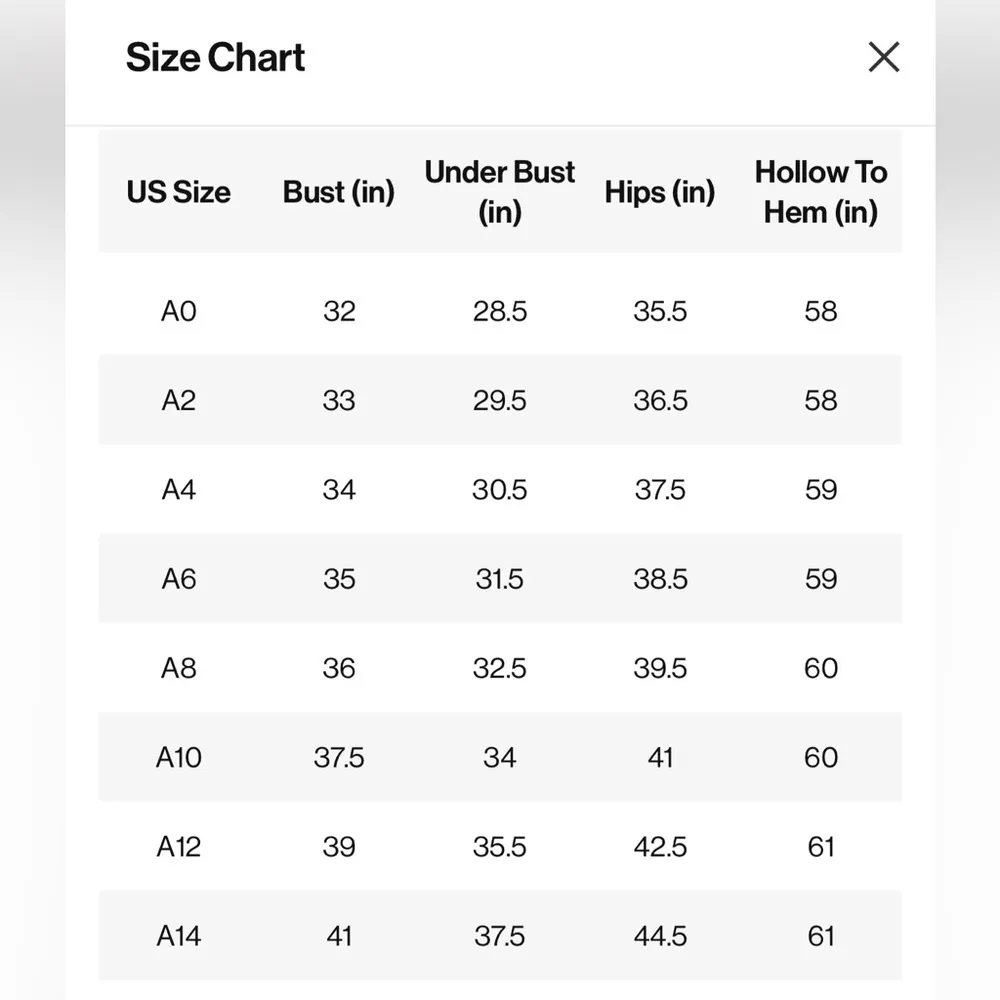Select the A12 size row label
Viewport: 1000px width, 1000px height.
click(179, 847)
